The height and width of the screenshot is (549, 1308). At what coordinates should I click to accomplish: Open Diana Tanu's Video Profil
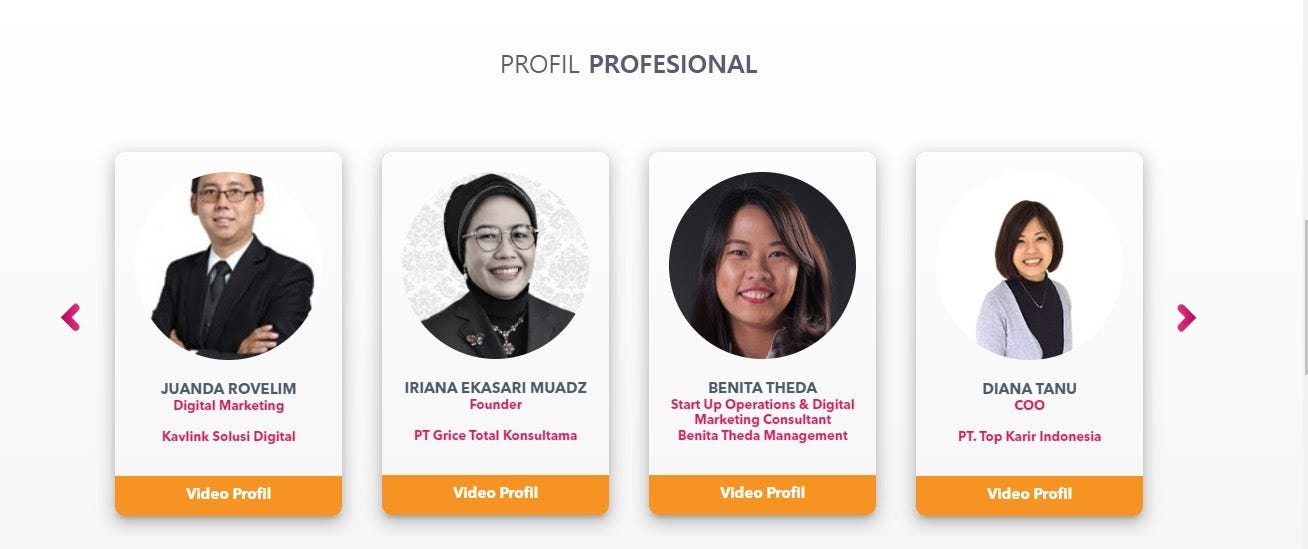tap(1029, 494)
